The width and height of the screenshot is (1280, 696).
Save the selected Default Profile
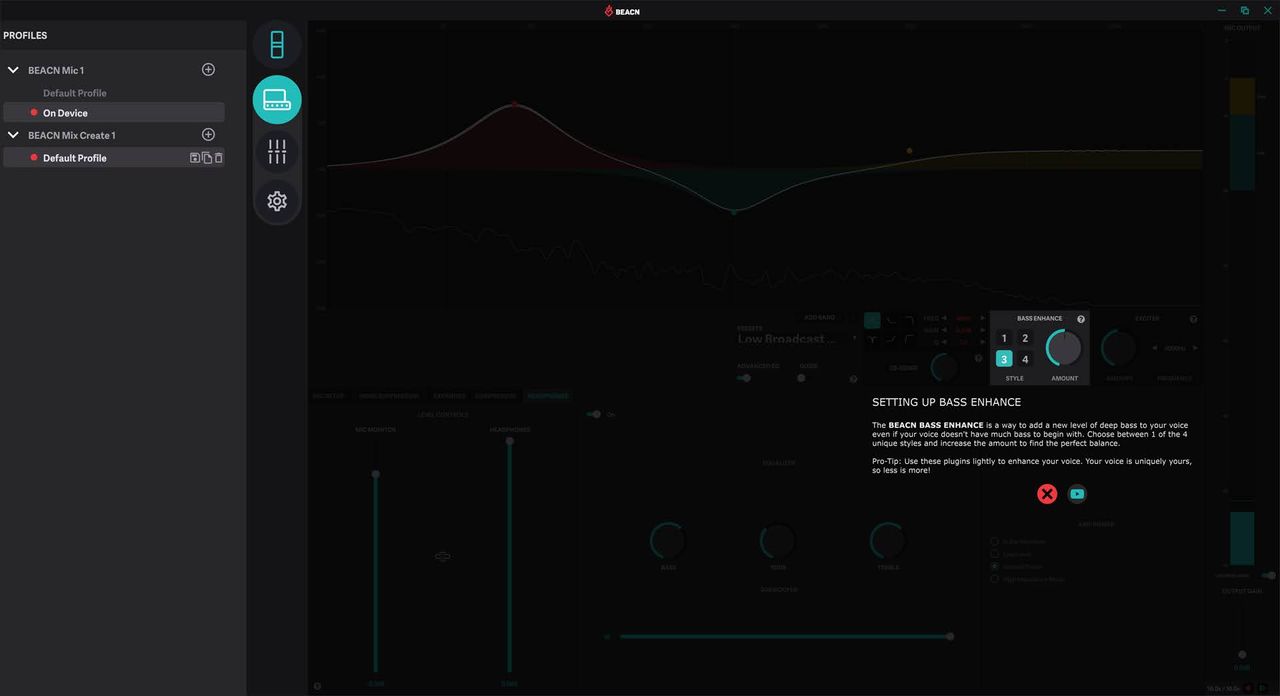pos(195,158)
